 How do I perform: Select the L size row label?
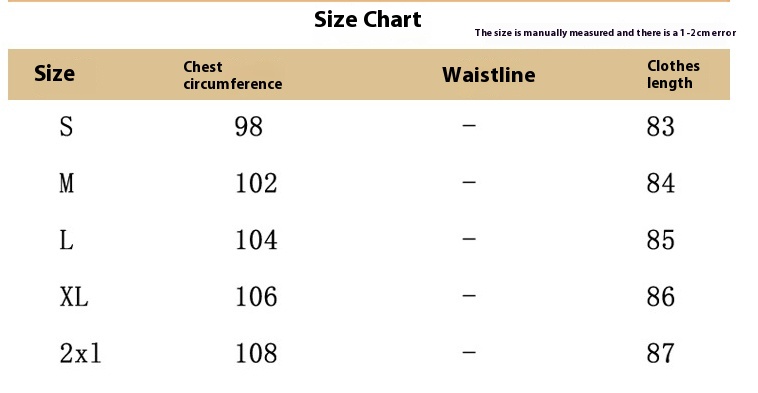tap(66, 240)
